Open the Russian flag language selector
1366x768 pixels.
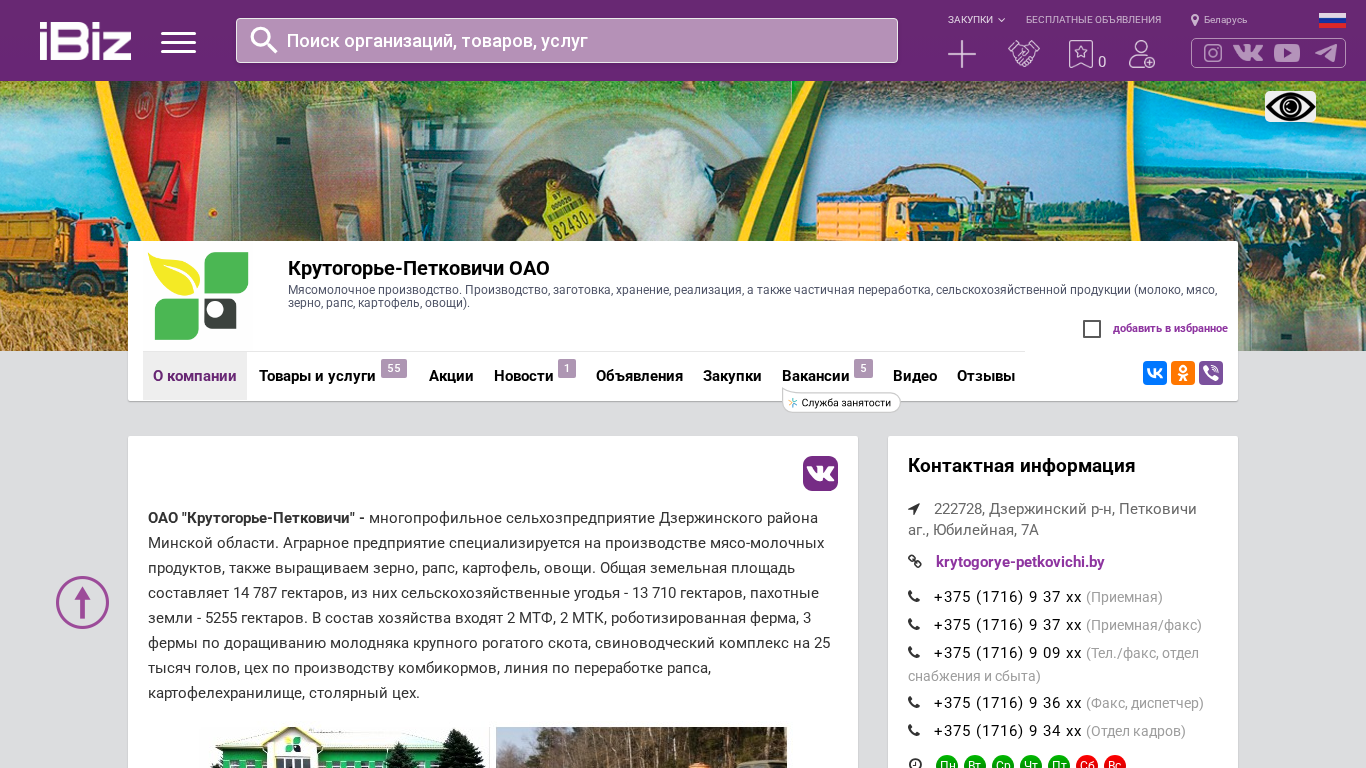pyautogui.click(x=1332, y=20)
